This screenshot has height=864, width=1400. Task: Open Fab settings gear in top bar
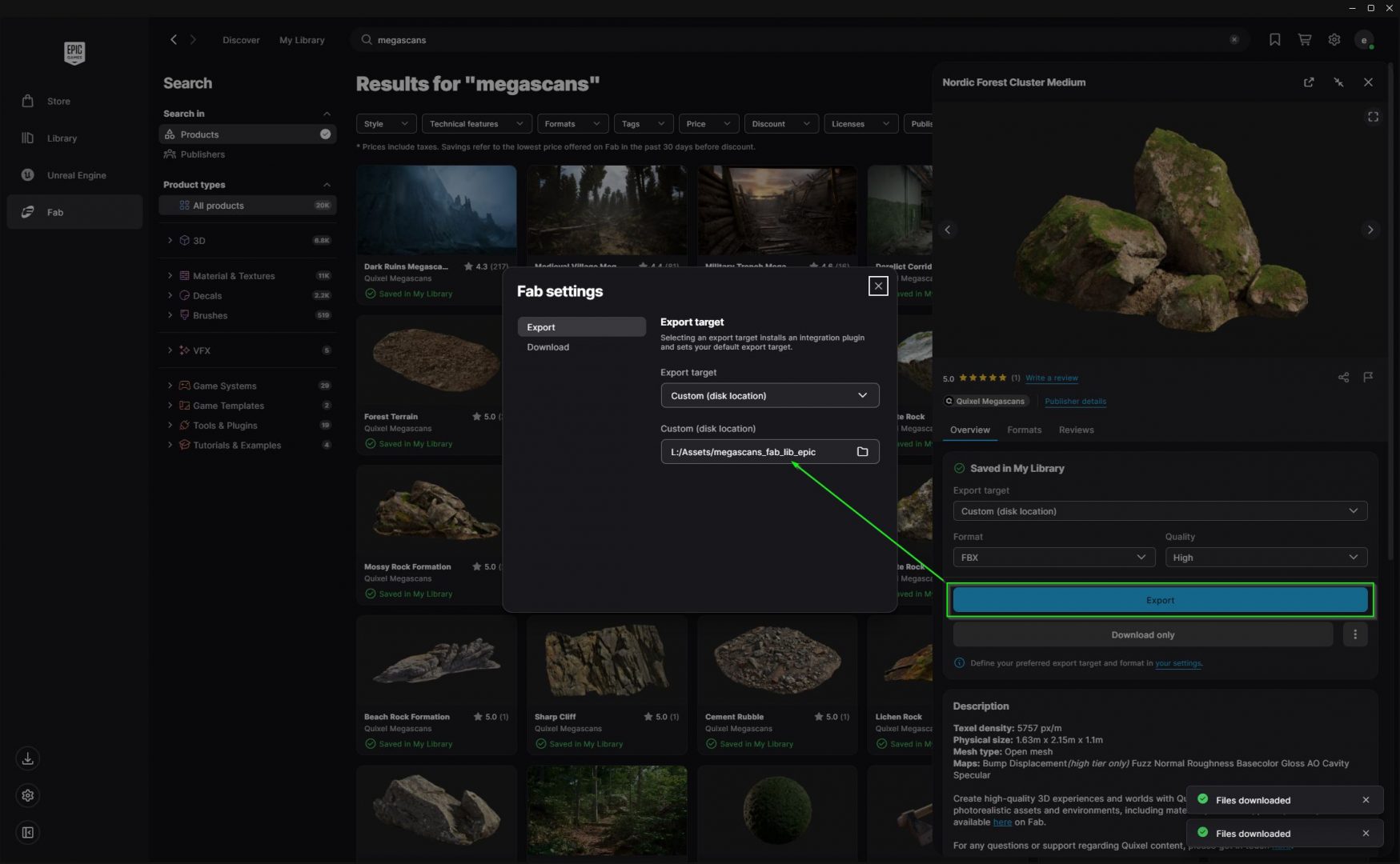pyautogui.click(x=1334, y=39)
